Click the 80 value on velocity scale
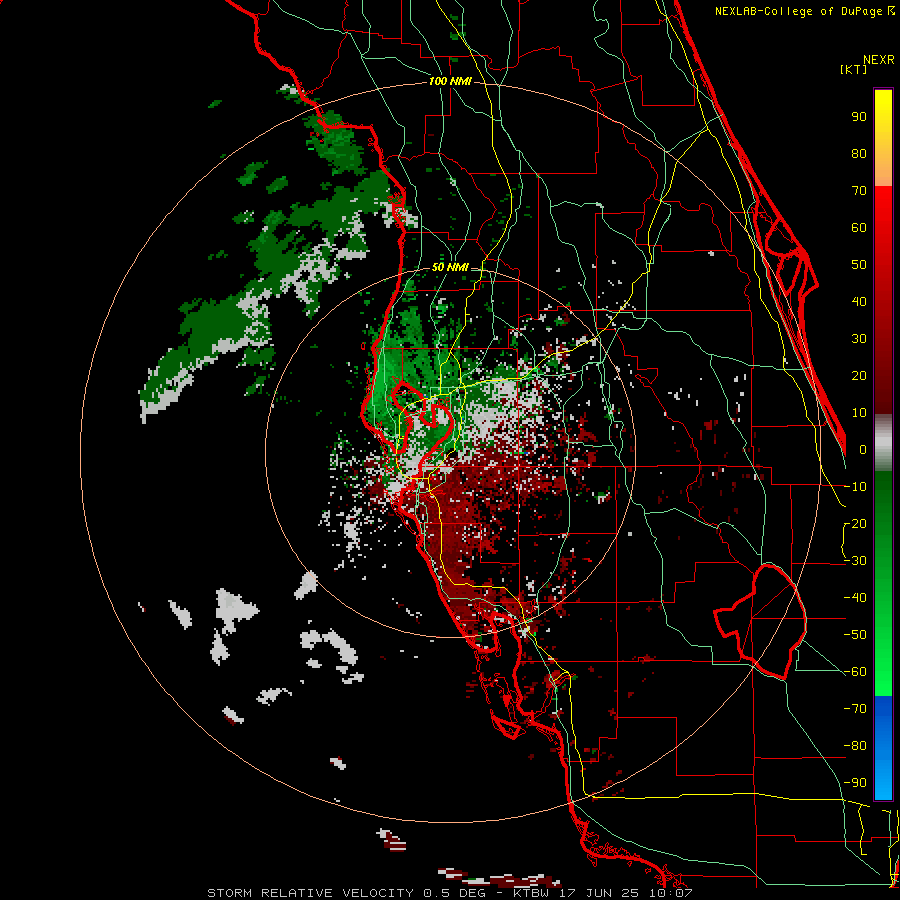The width and height of the screenshot is (900, 900). [x=859, y=154]
